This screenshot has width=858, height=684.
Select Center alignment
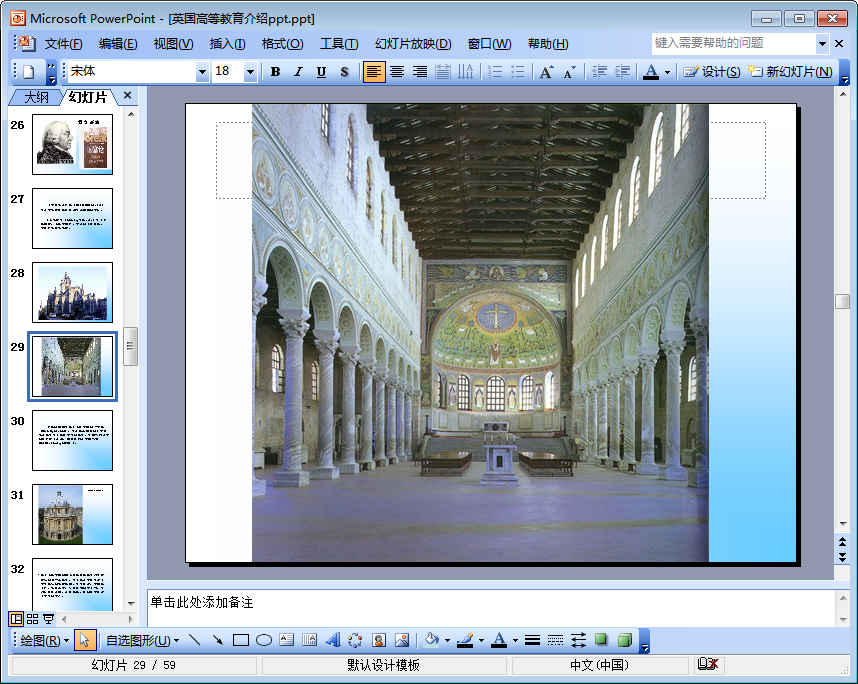(397, 72)
